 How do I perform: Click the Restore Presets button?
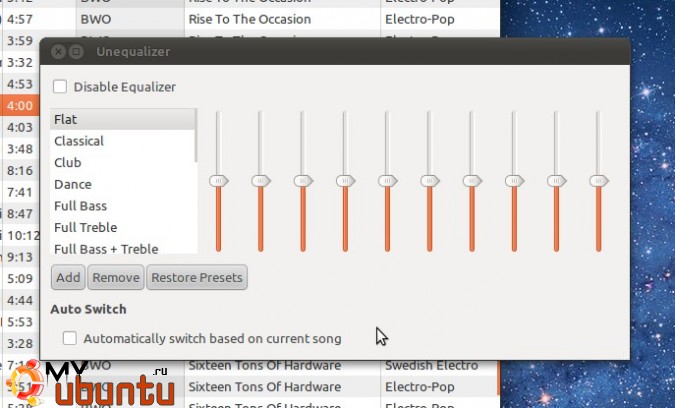coord(196,277)
